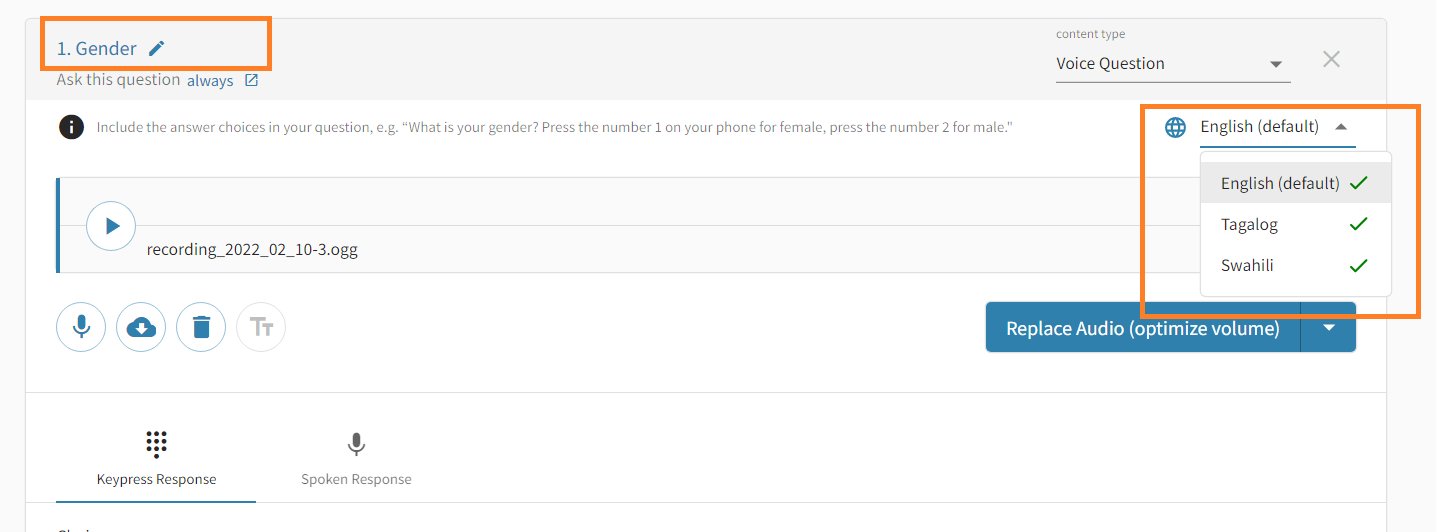Viewport: 1436px width, 532px height.
Task: Play the recording audio
Action: [111, 226]
